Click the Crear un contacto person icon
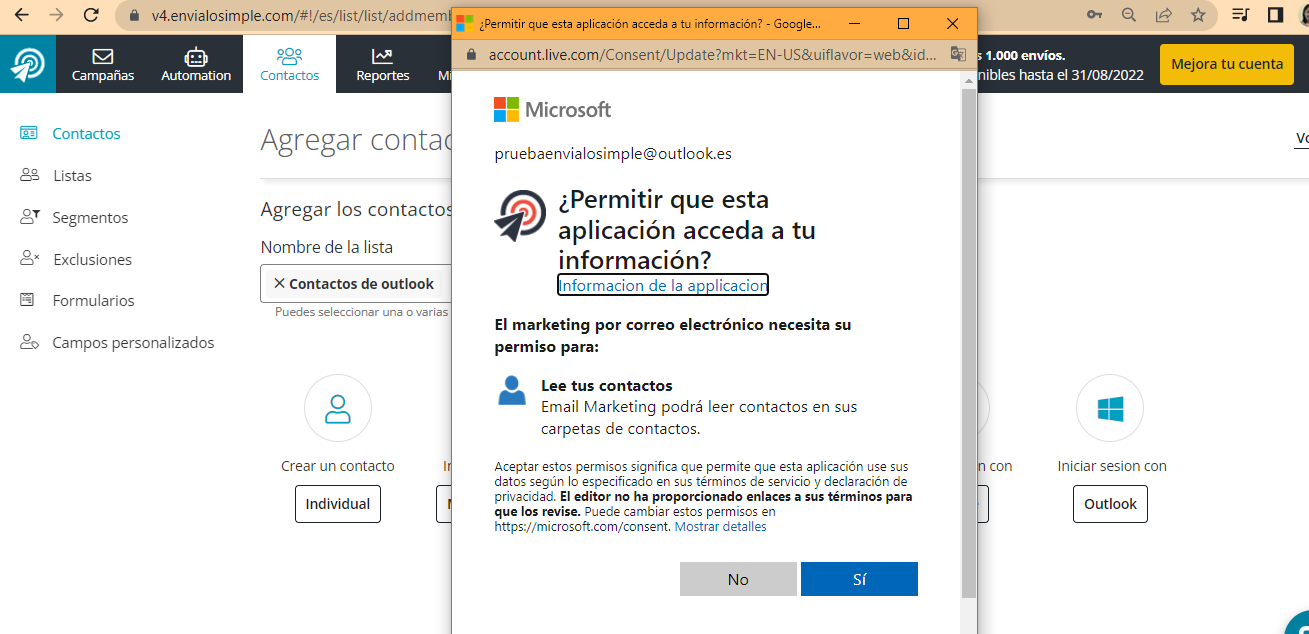 pos(338,408)
